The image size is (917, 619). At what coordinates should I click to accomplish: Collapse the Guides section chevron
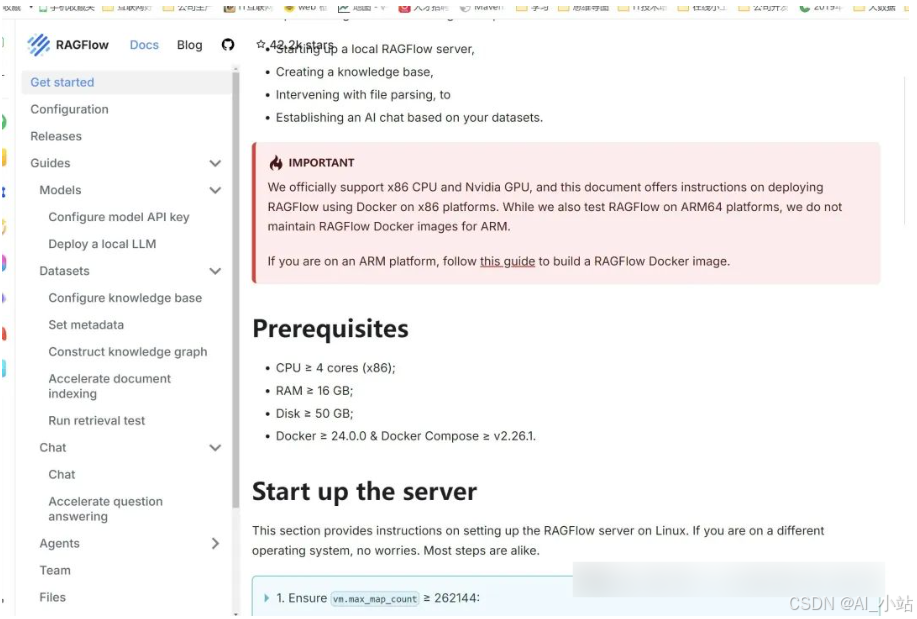pyautogui.click(x=215, y=163)
